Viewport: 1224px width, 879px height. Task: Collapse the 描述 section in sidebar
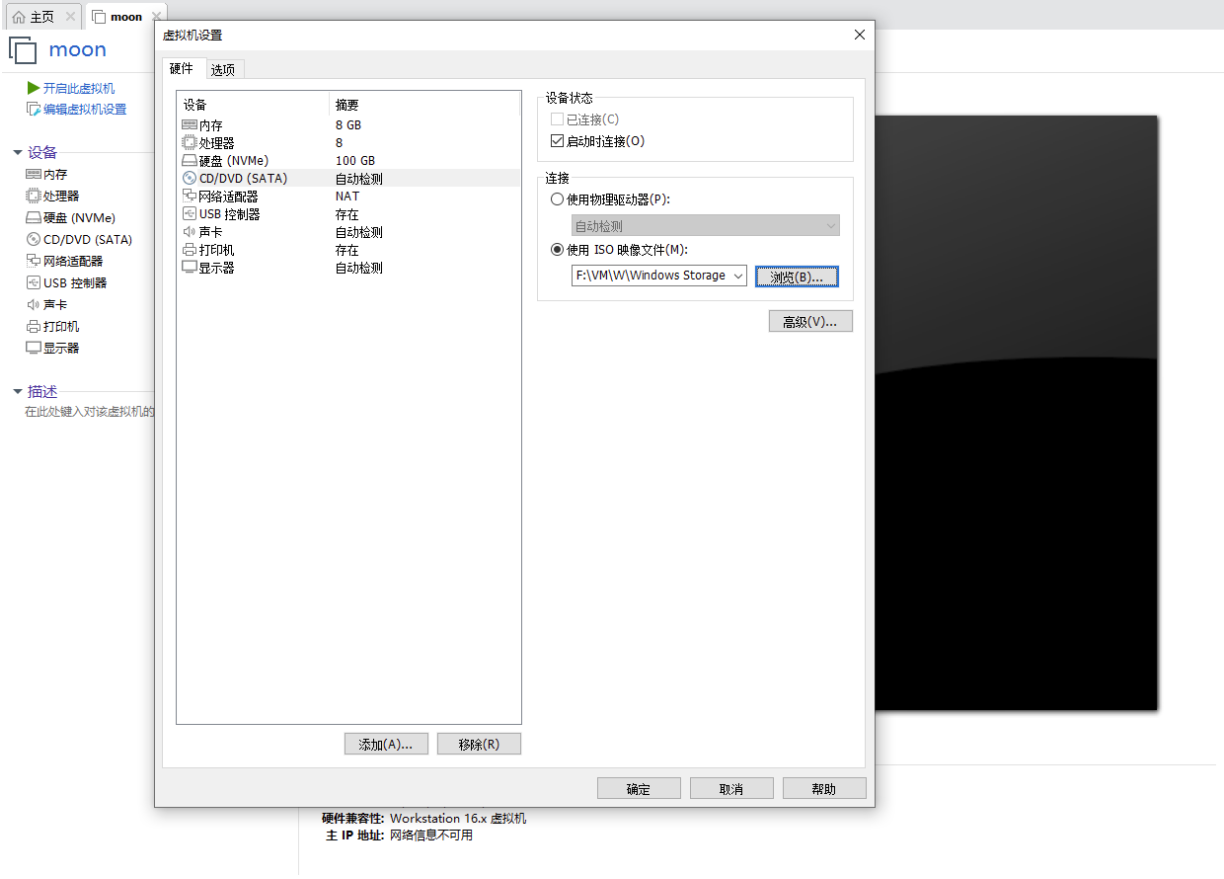(17, 392)
